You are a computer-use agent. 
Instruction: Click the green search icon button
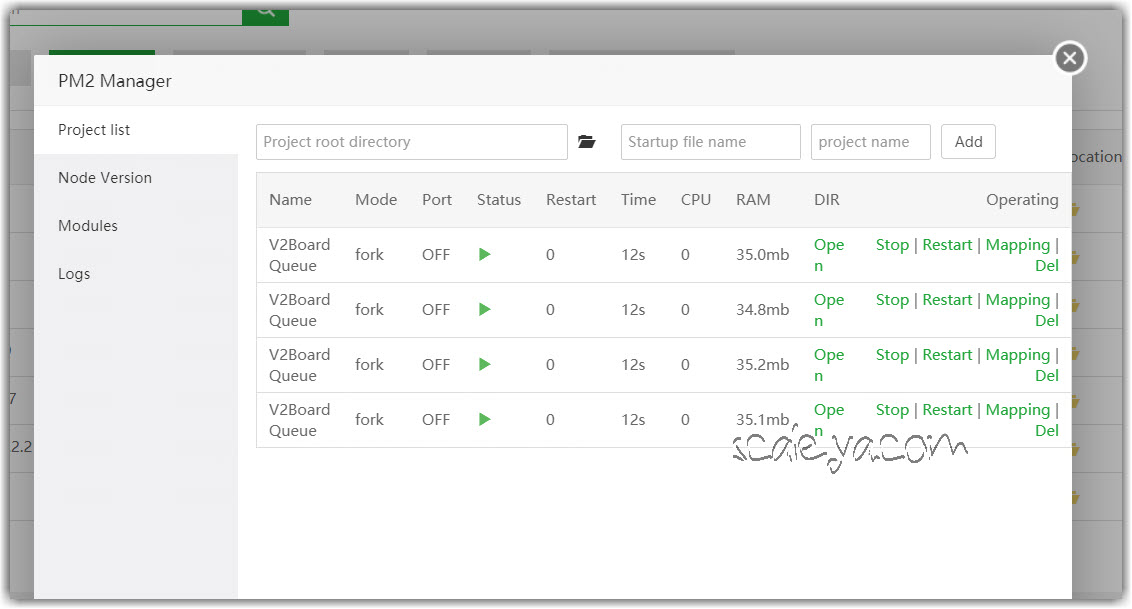pos(266,10)
